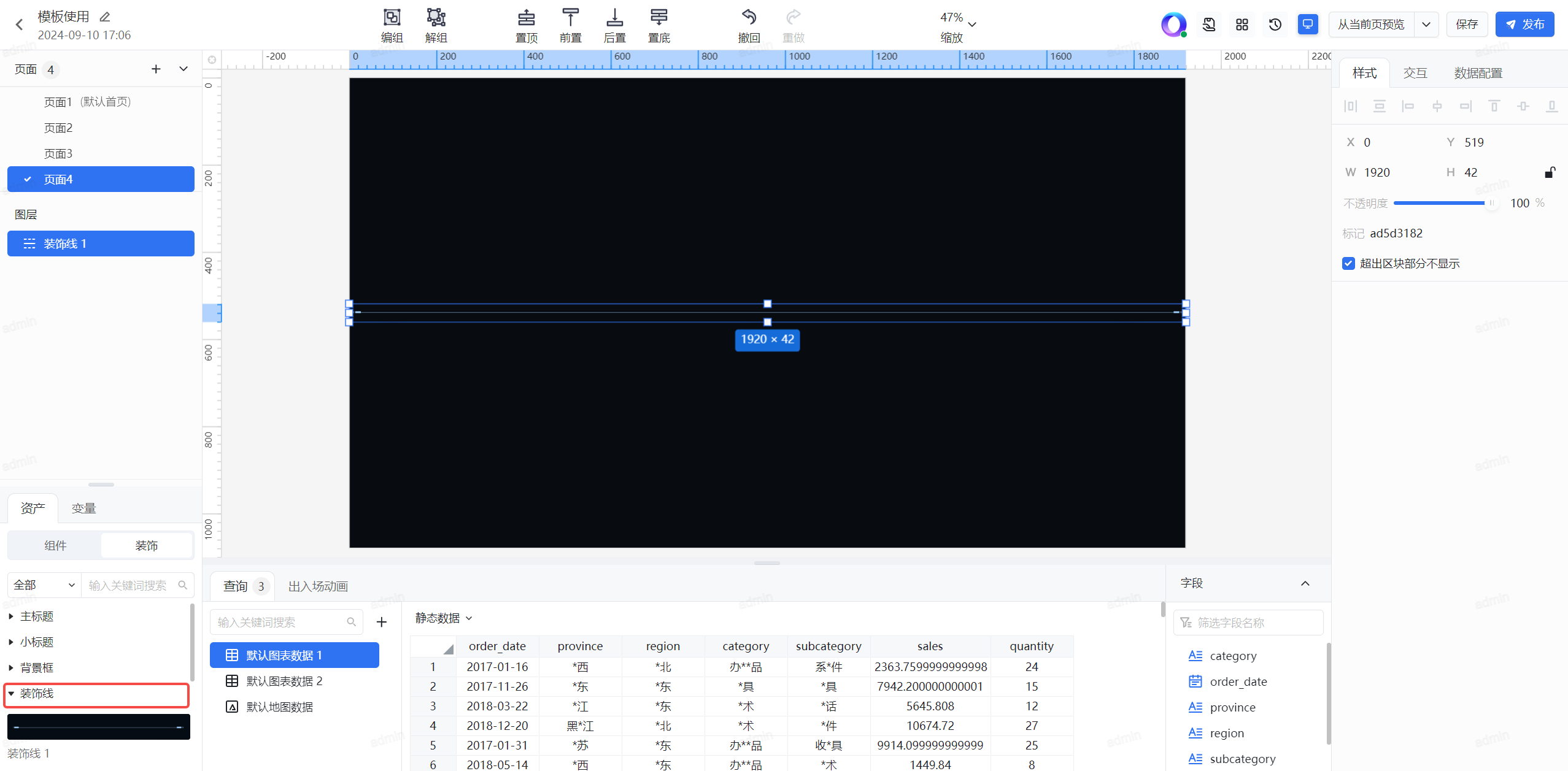Image resolution: width=1568 pixels, height=771 pixels.
Task: Switch to 装饰 segment toggle
Action: pyautogui.click(x=147, y=545)
